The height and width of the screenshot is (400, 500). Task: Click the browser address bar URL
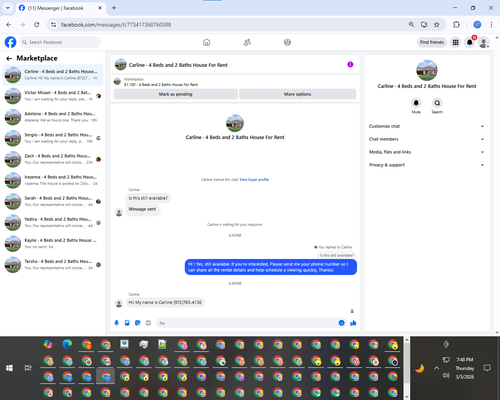pyautogui.click(x=116, y=24)
